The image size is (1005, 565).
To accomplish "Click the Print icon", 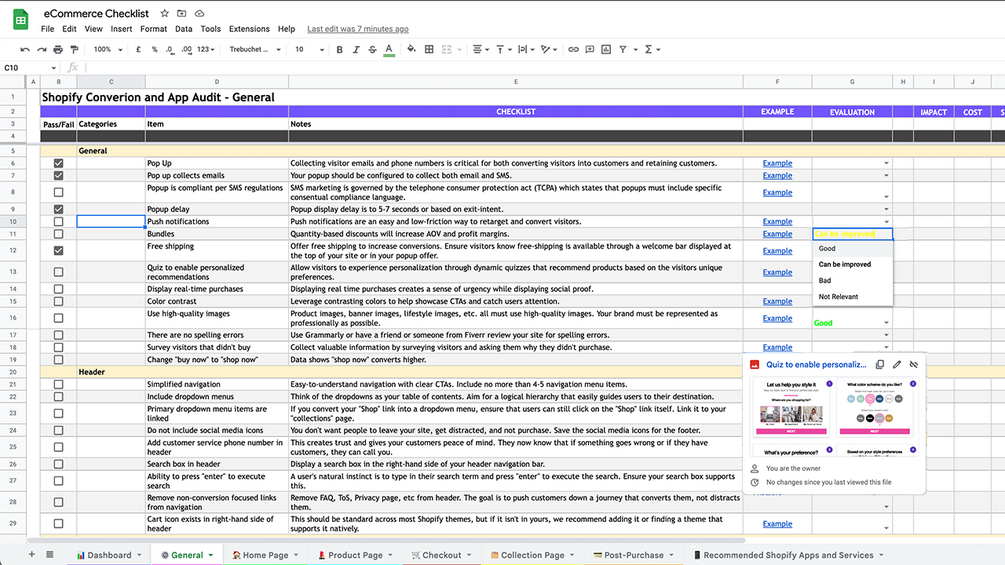I will (x=58, y=49).
